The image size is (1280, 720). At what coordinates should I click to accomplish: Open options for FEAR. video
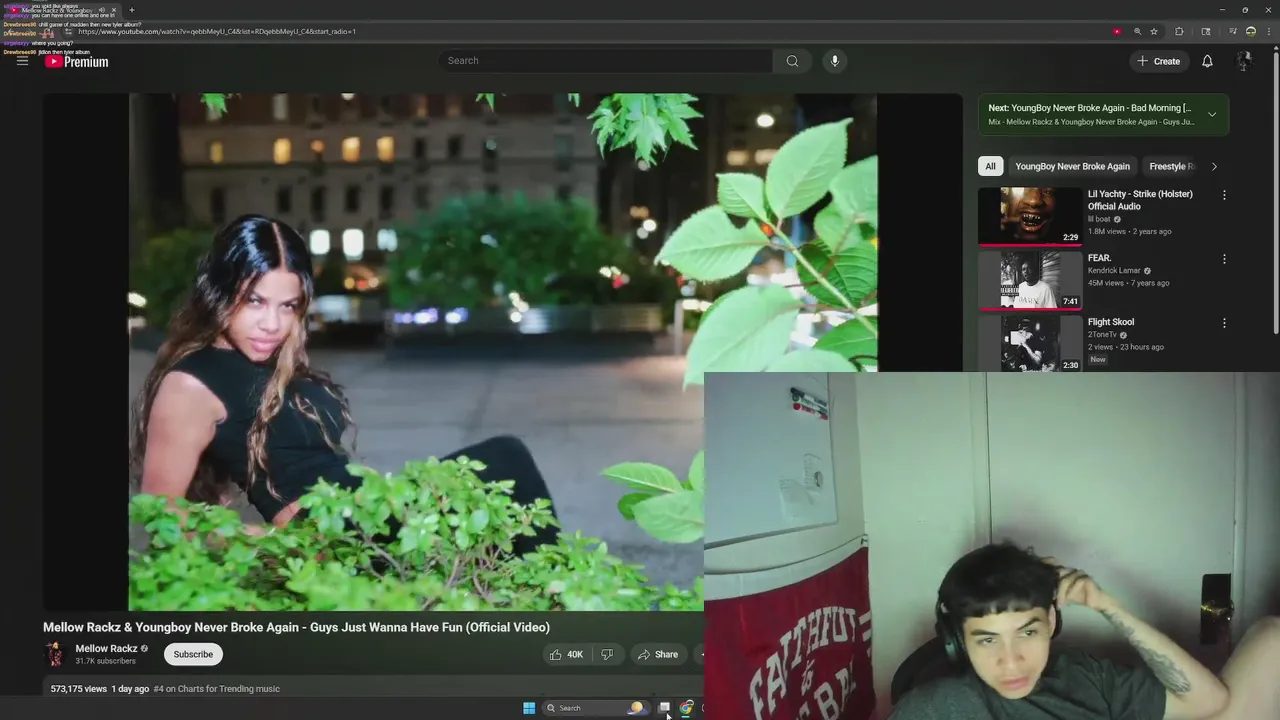click(1224, 259)
